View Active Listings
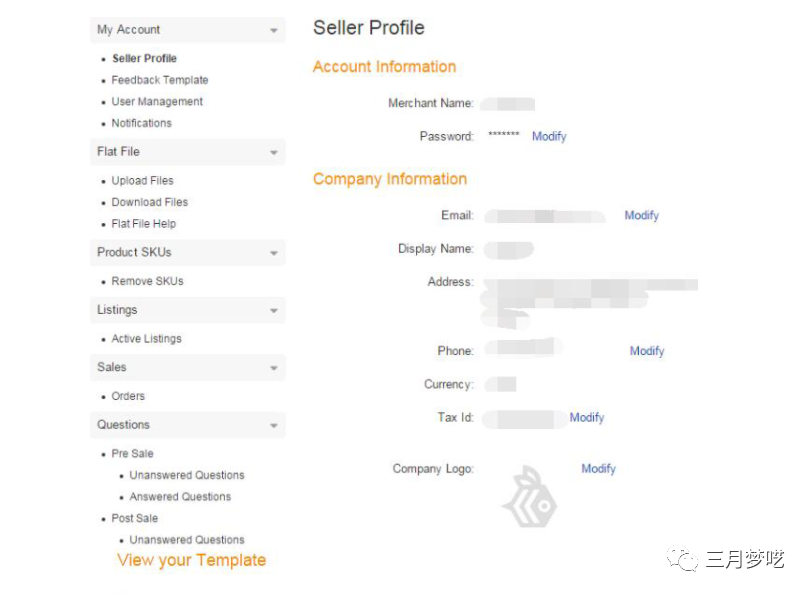 pyautogui.click(x=146, y=339)
